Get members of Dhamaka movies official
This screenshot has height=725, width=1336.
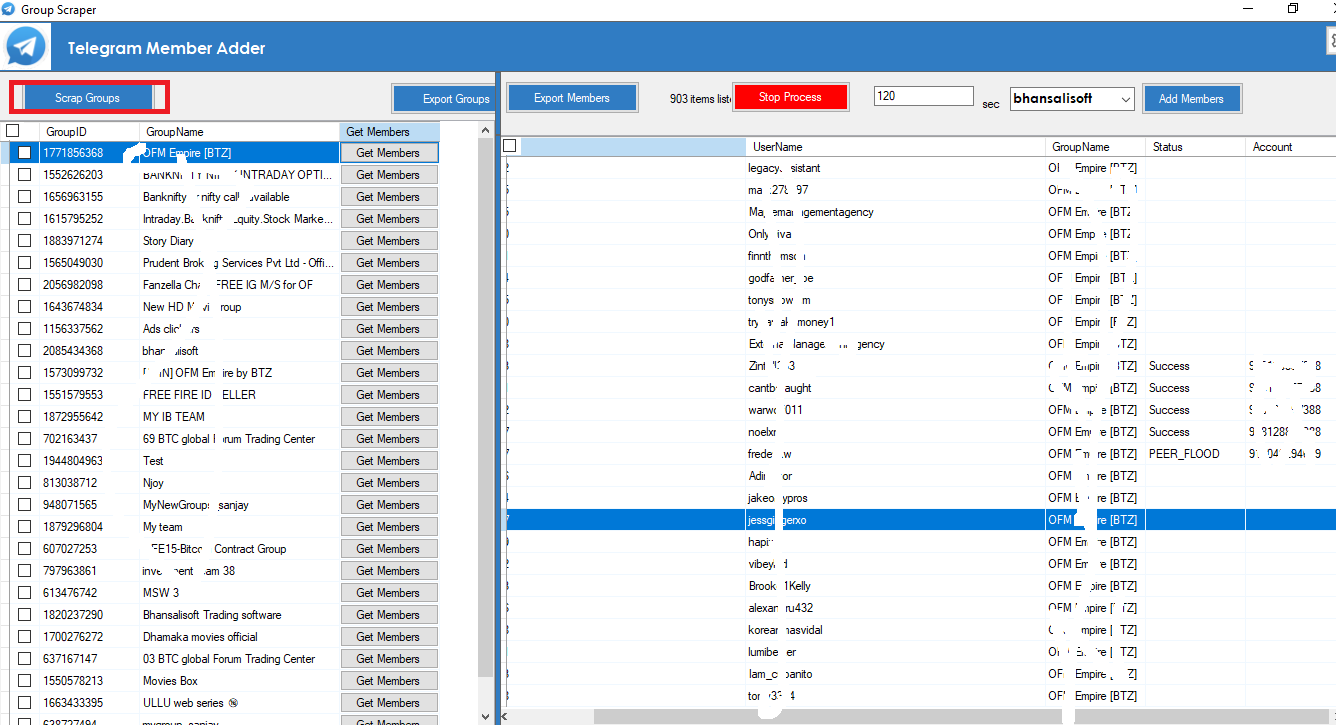pyautogui.click(x=389, y=637)
